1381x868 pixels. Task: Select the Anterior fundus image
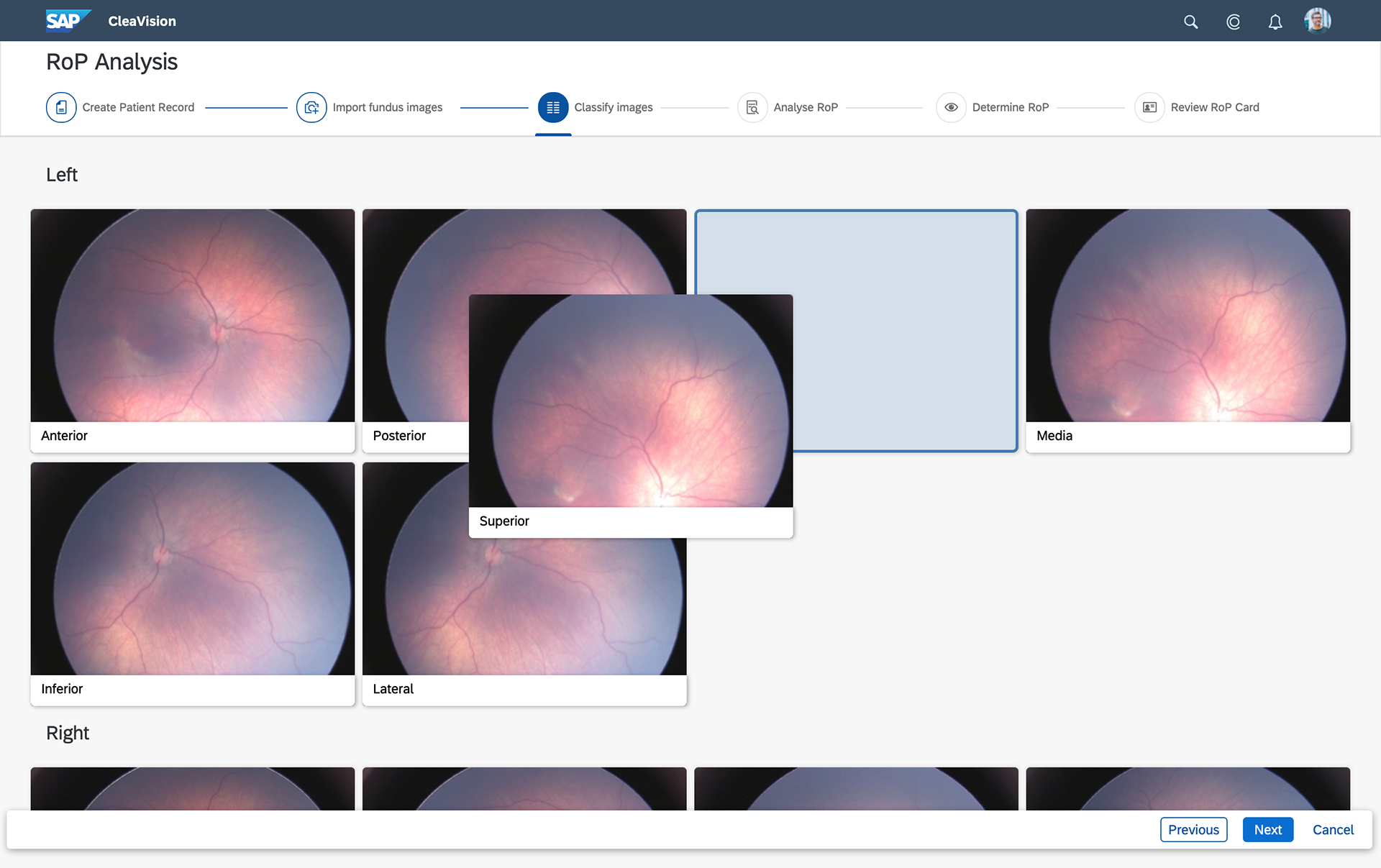[193, 316]
